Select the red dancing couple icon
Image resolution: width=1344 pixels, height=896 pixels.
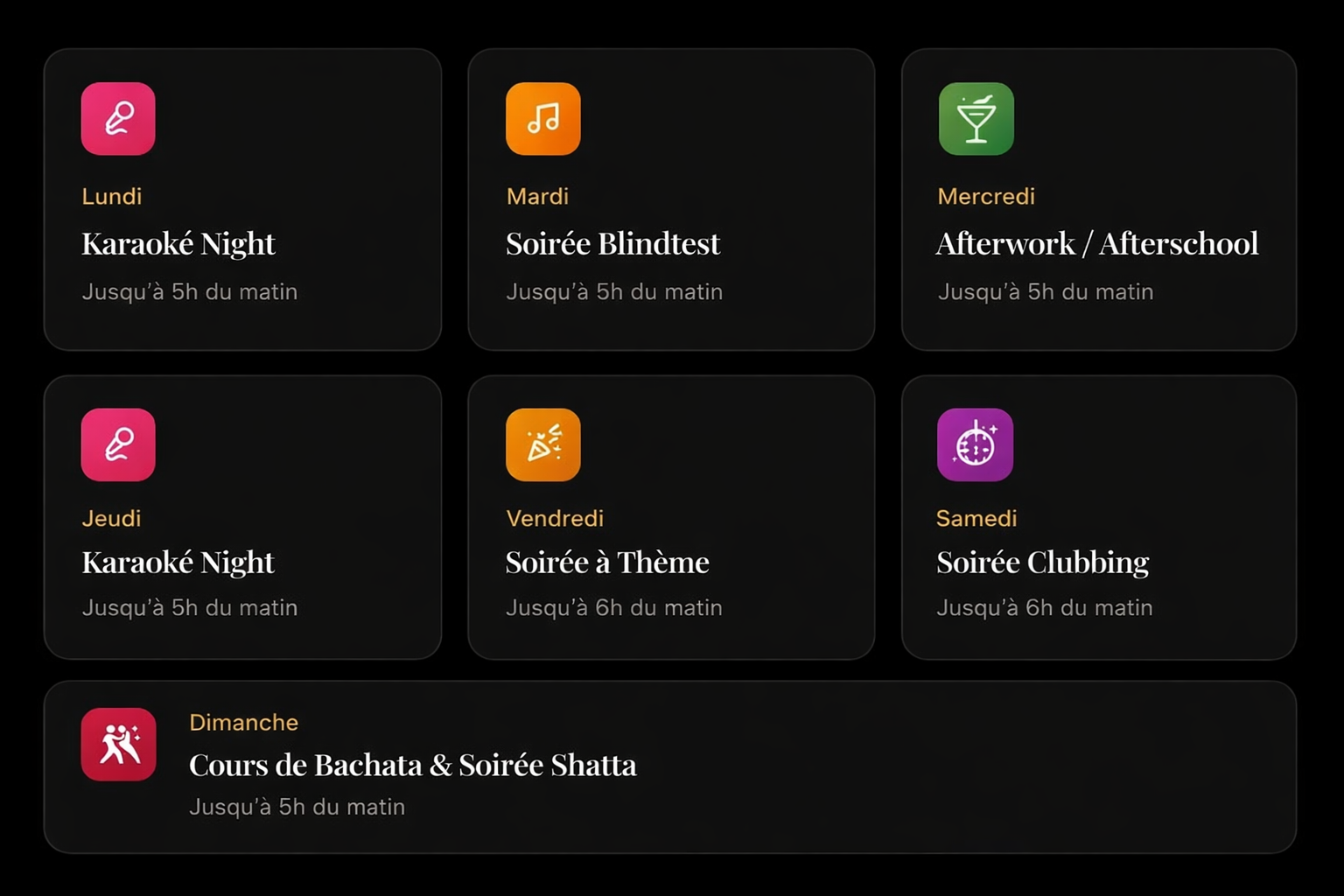[118, 744]
